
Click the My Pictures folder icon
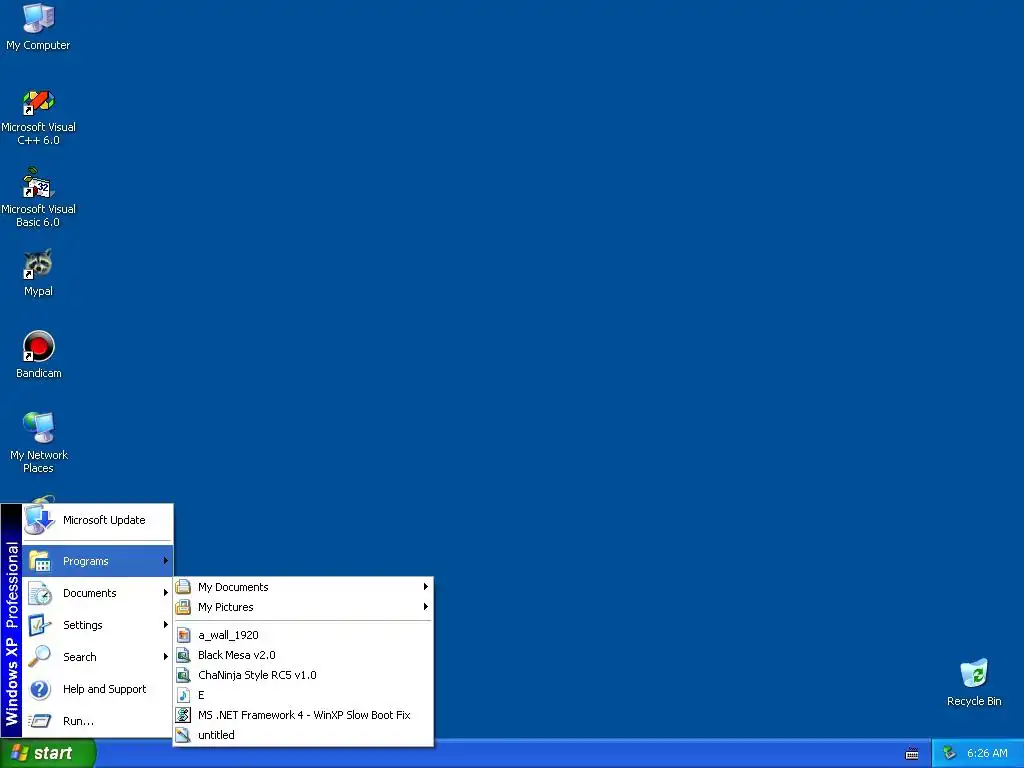[184, 607]
